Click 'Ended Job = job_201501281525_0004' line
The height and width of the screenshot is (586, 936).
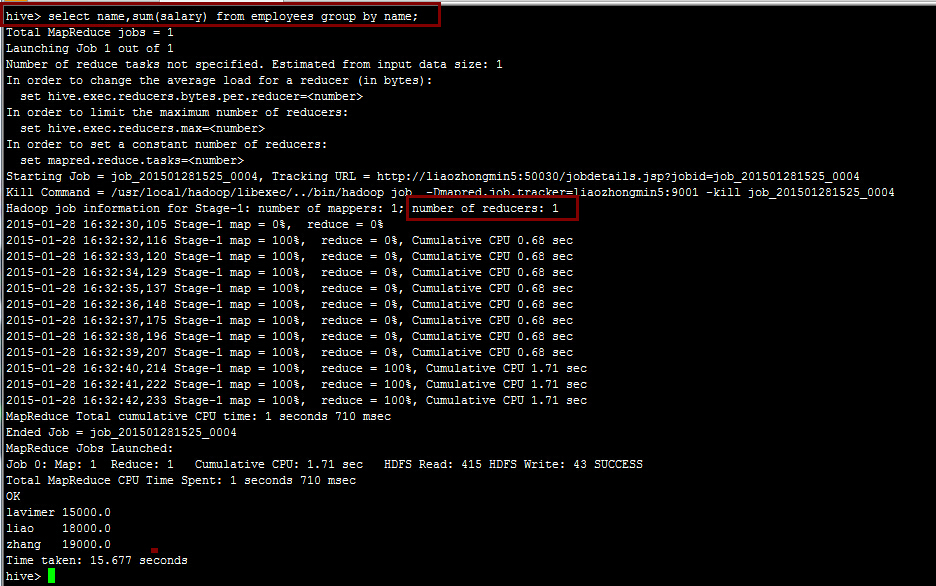[x=121, y=433]
